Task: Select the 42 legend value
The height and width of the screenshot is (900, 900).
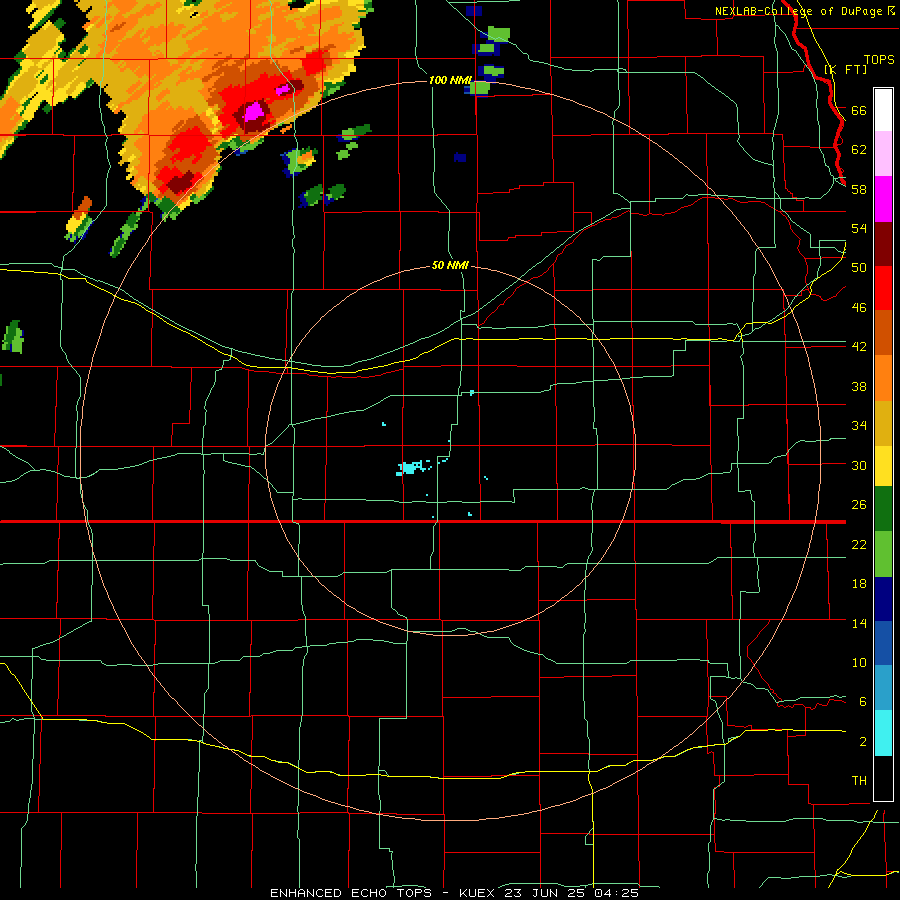Action: pyautogui.click(x=859, y=346)
